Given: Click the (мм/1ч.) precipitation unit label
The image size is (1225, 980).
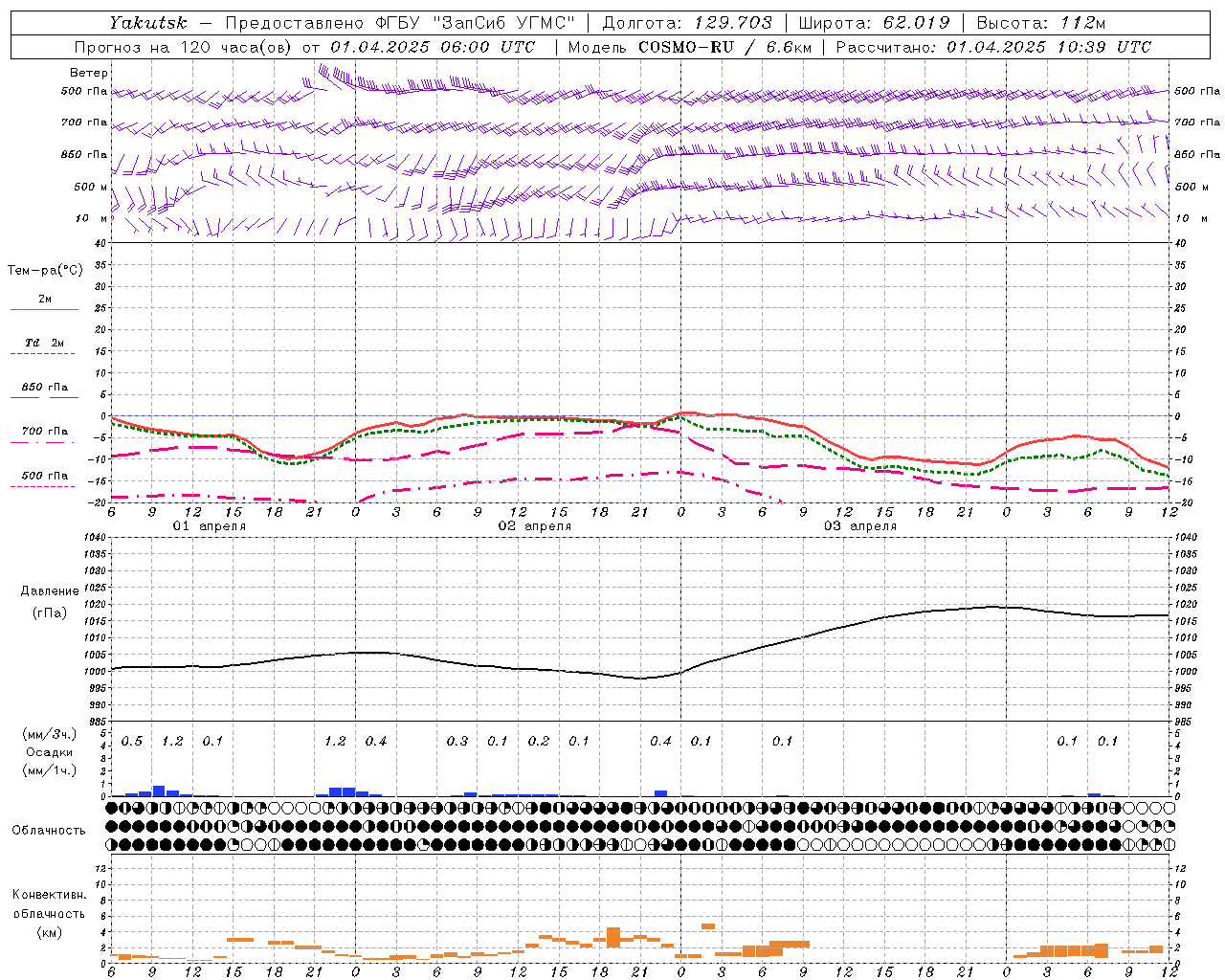Looking at the screenshot, I should 50,770.
